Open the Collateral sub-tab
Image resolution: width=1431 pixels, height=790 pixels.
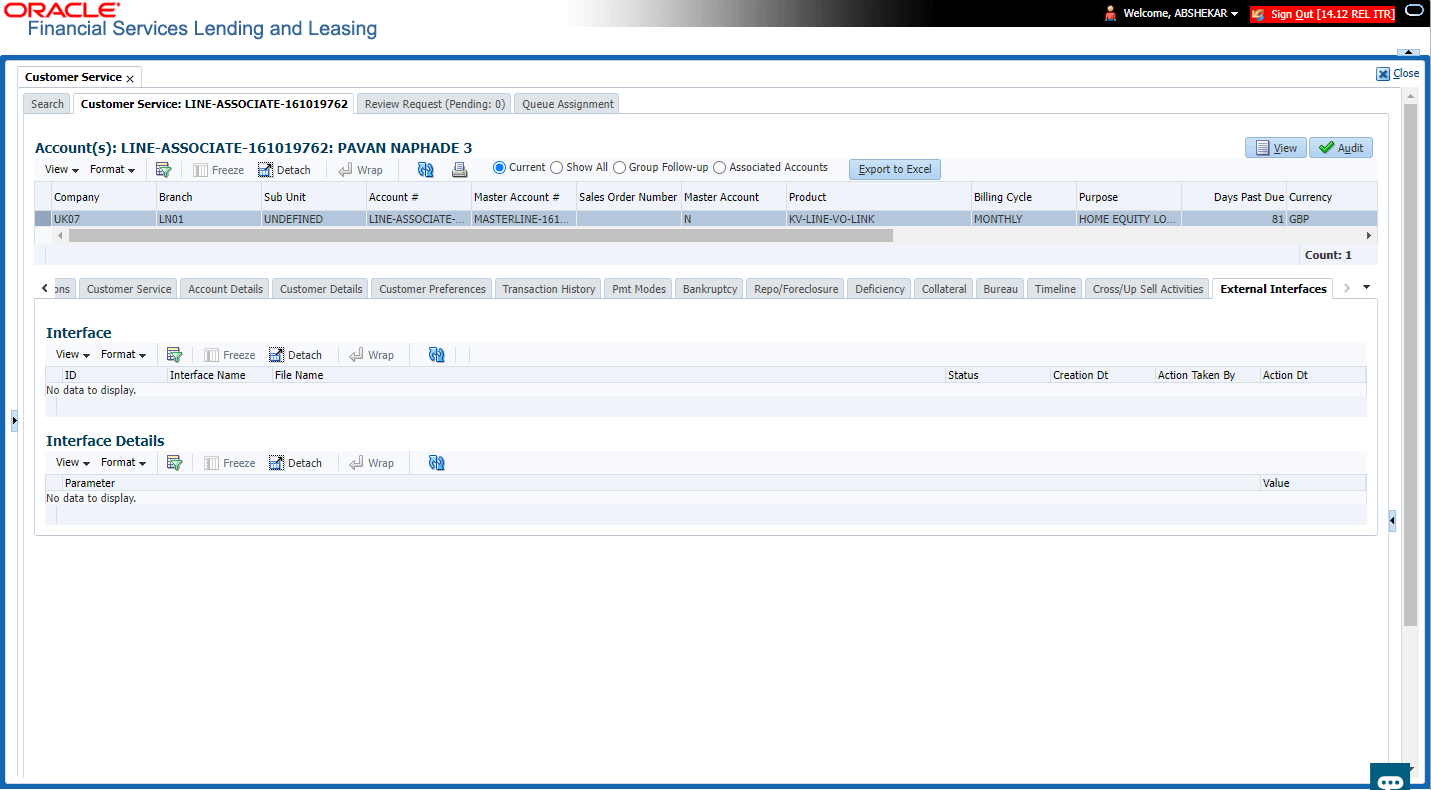point(944,289)
